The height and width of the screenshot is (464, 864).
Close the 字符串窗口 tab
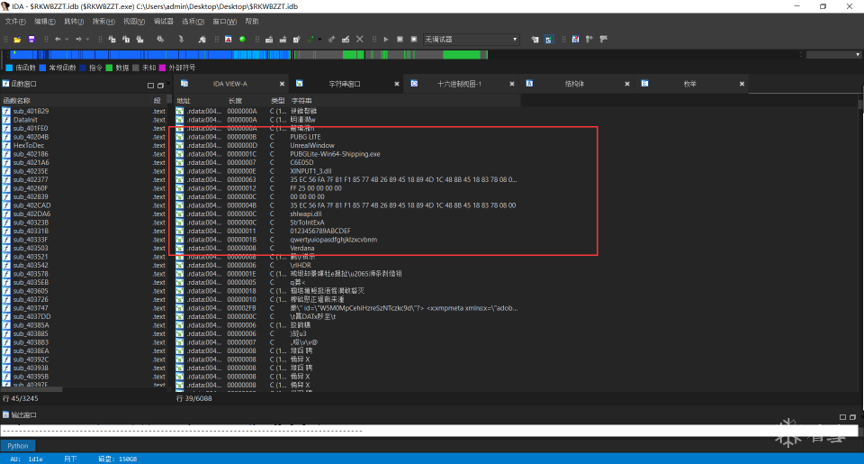(397, 84)
